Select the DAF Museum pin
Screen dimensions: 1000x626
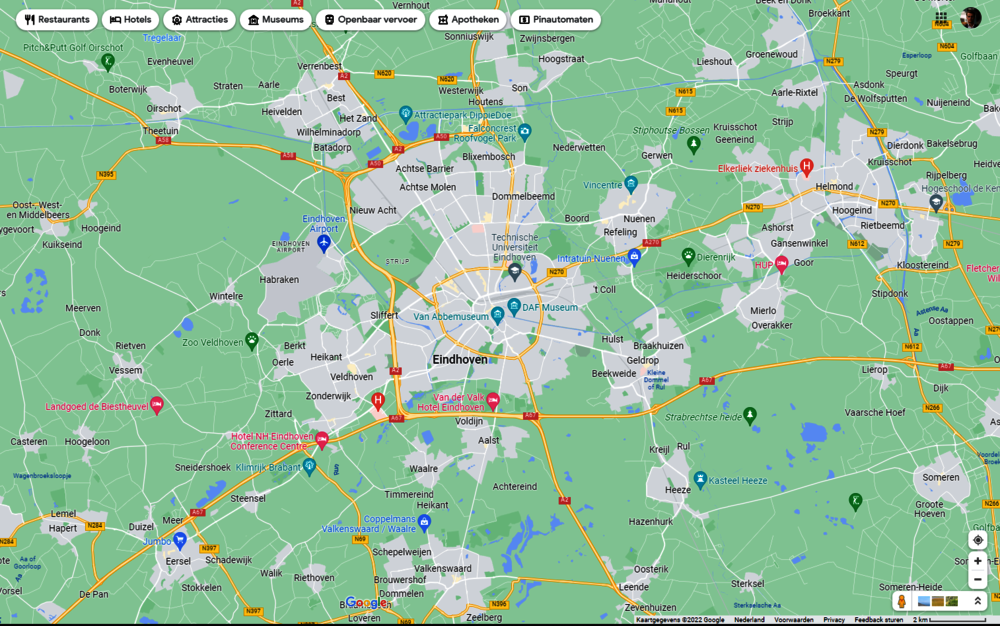point(514,306)
